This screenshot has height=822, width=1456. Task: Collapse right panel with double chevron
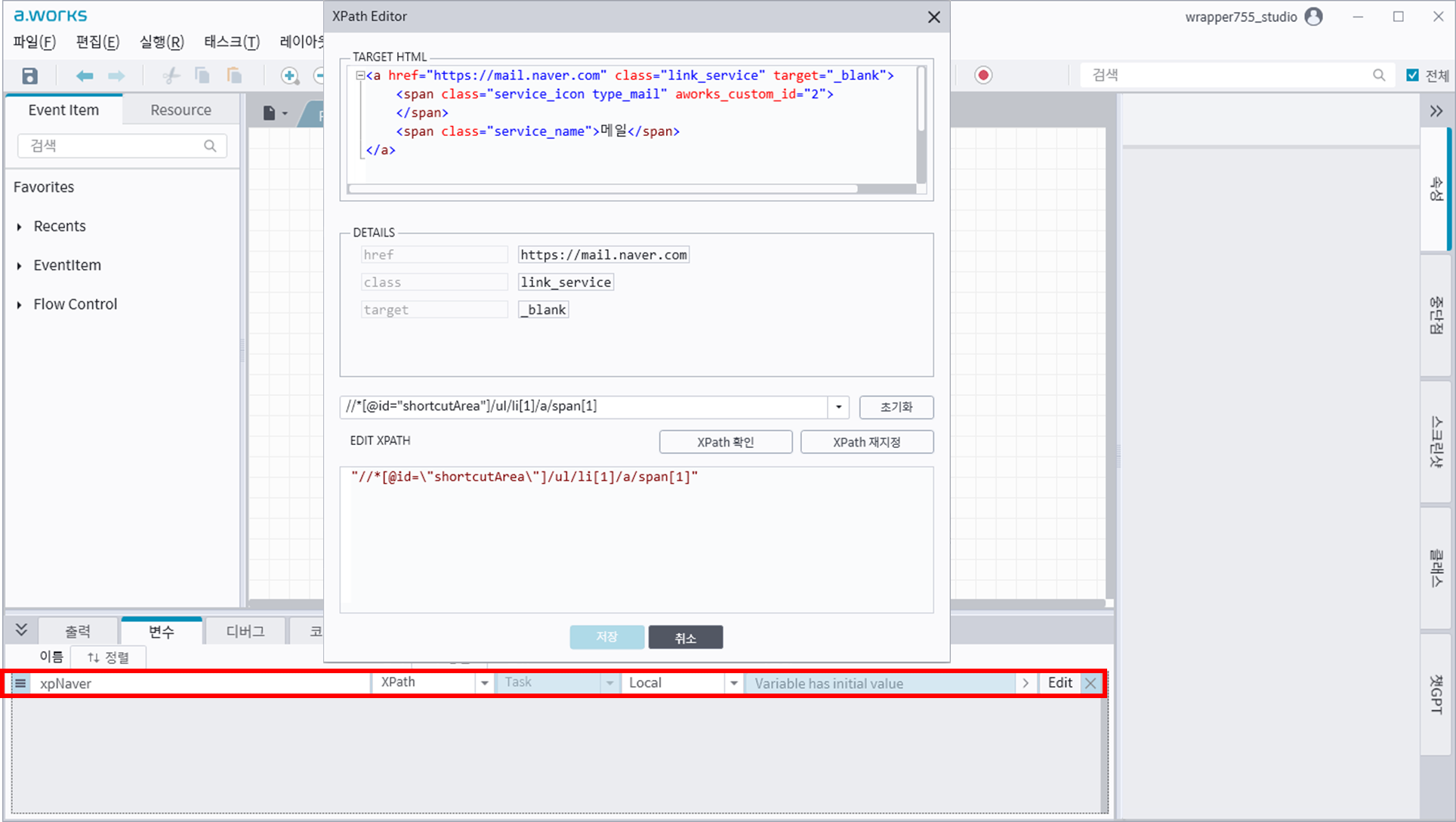pos(1436,111)
